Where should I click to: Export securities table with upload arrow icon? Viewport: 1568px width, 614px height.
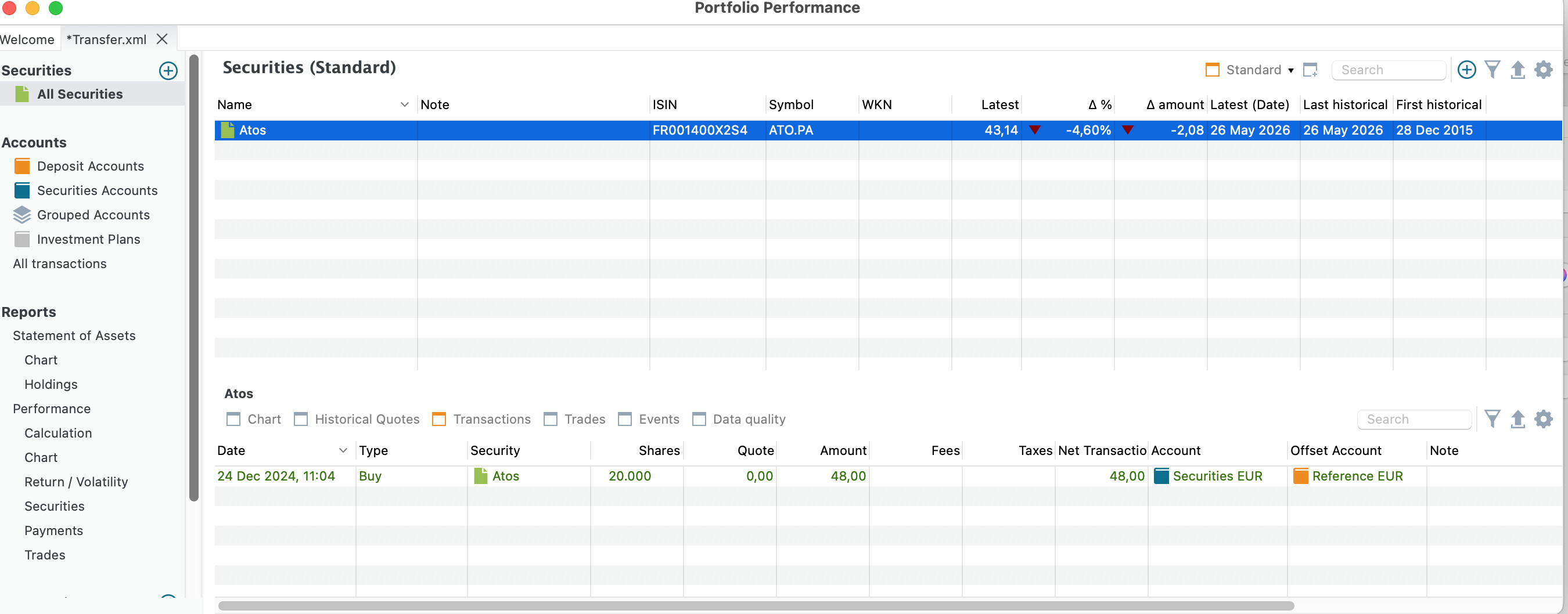(1517, 70)
